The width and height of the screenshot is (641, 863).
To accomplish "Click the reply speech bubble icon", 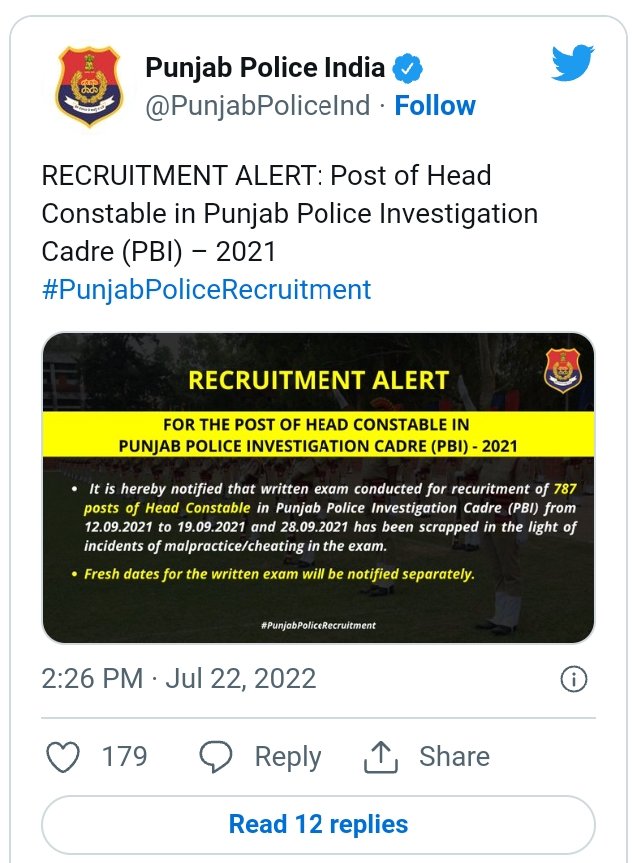I will click(215, 757).
